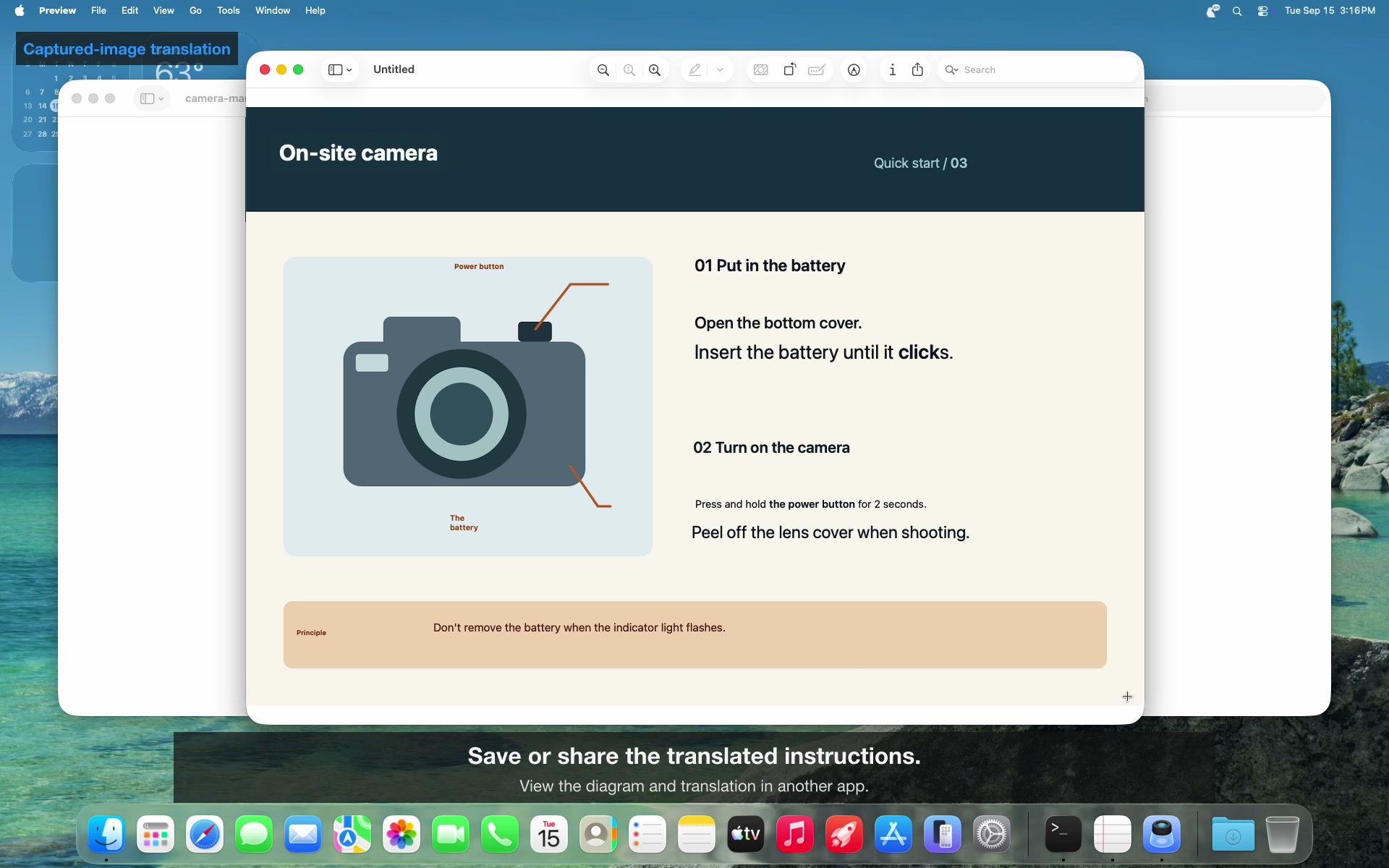1389x868 pixels.
Task: Open Terminal from the Dock
Action: click(1063, 835)
